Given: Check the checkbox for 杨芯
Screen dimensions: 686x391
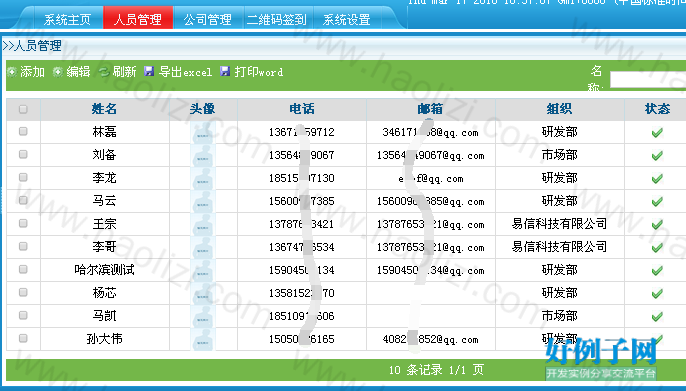Looking at the screenshot, I should (x=23, y=292).
